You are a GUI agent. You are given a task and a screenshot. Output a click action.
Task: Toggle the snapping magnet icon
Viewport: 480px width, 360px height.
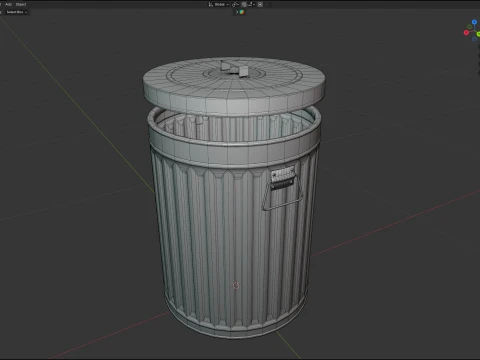(x=244, y=4)
